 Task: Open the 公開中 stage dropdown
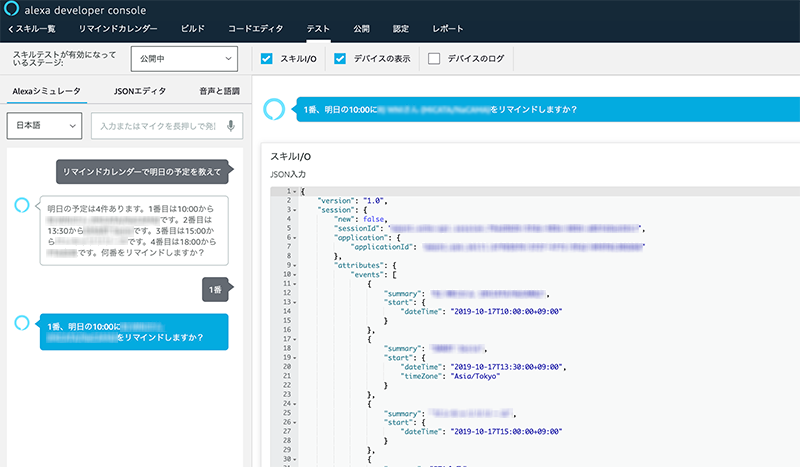click(184, 59)
